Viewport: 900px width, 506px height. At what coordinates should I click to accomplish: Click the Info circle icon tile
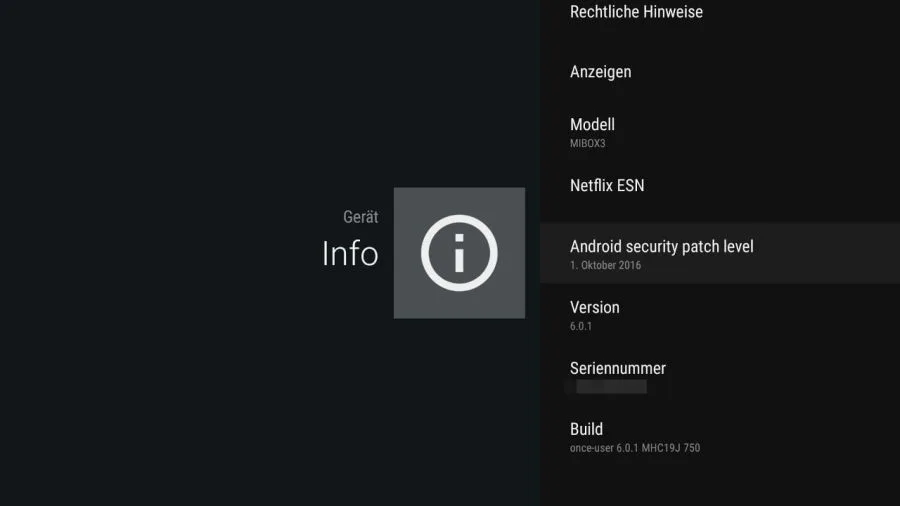(459, 253)
